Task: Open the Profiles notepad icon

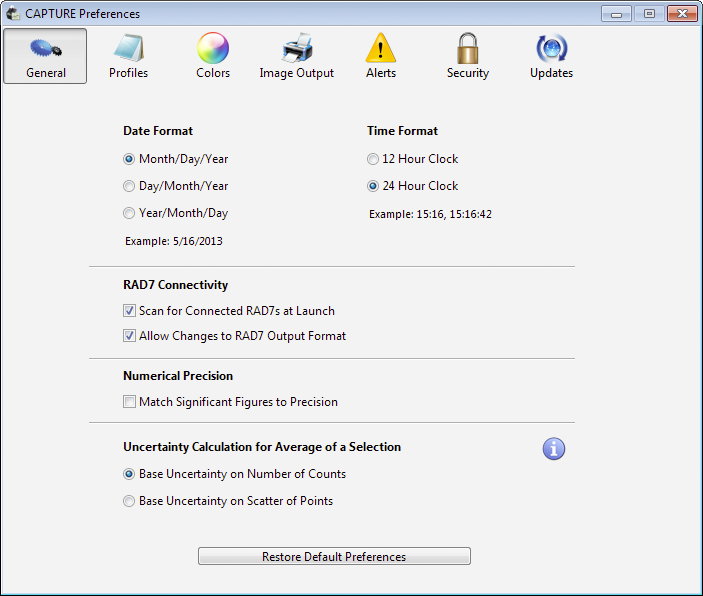Action: pos(129,48)
